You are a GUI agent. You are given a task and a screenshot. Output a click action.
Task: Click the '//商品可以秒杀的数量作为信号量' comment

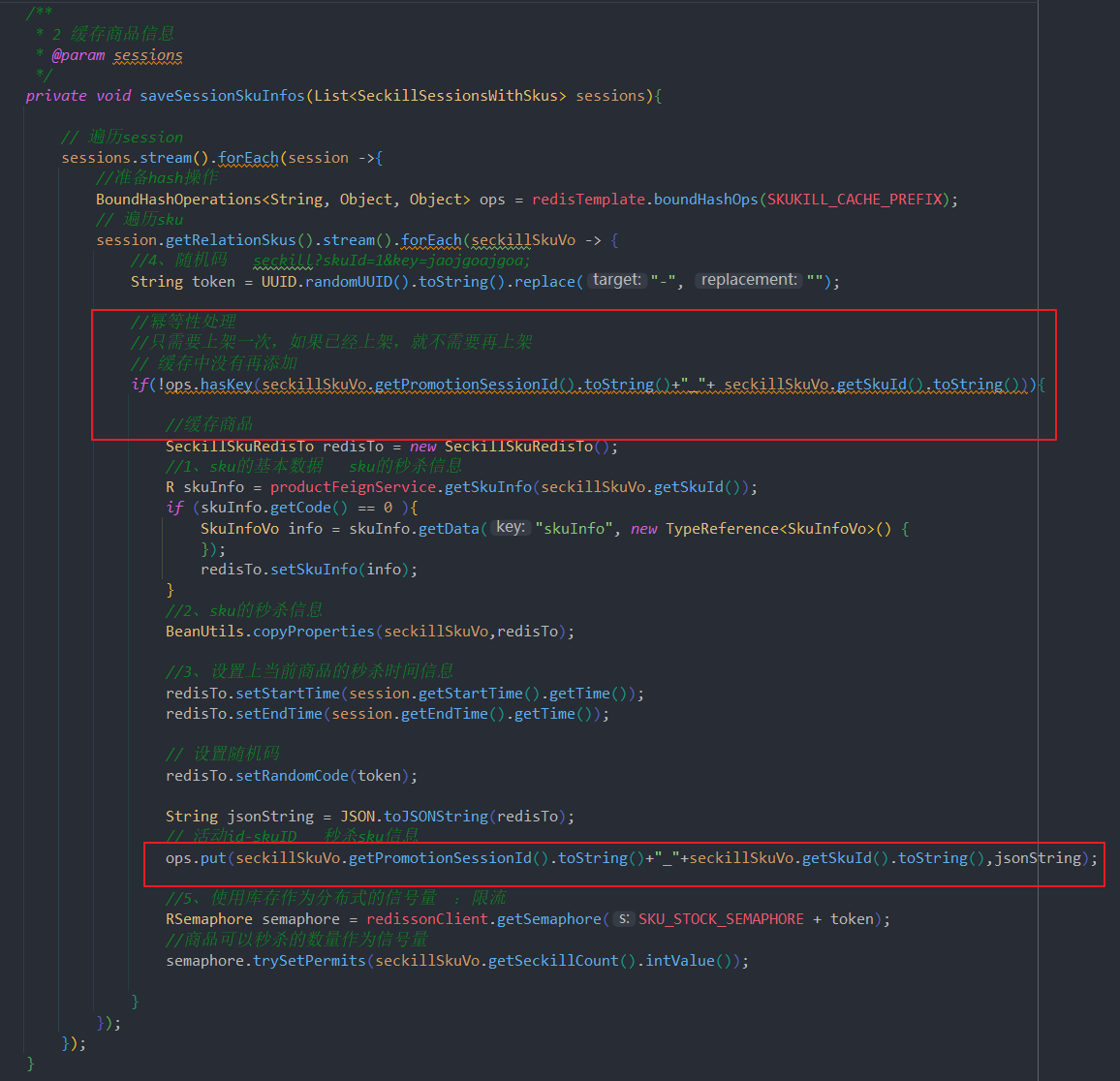point(296,940)
